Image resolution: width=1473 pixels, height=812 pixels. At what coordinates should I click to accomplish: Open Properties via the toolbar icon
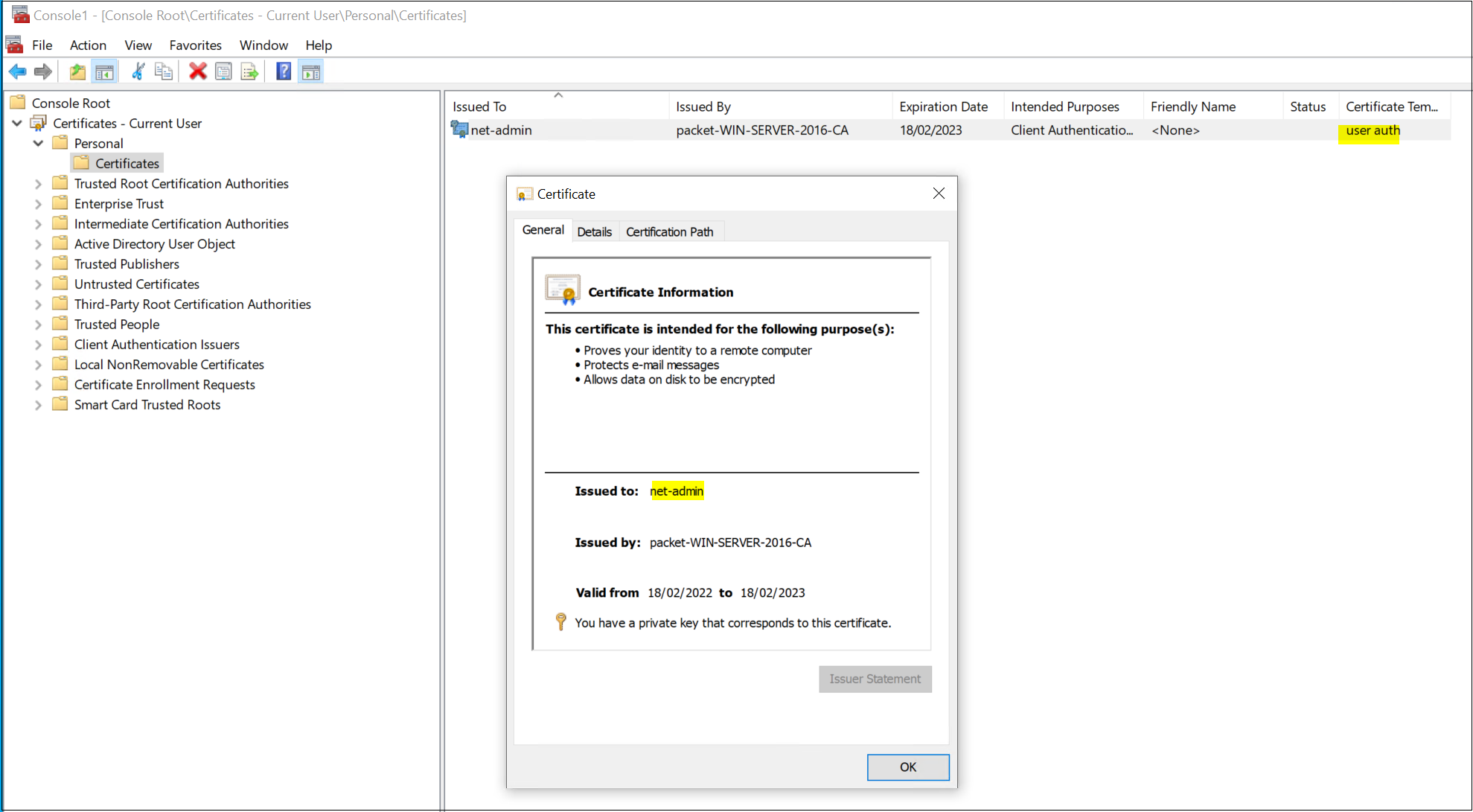[223, 71]
